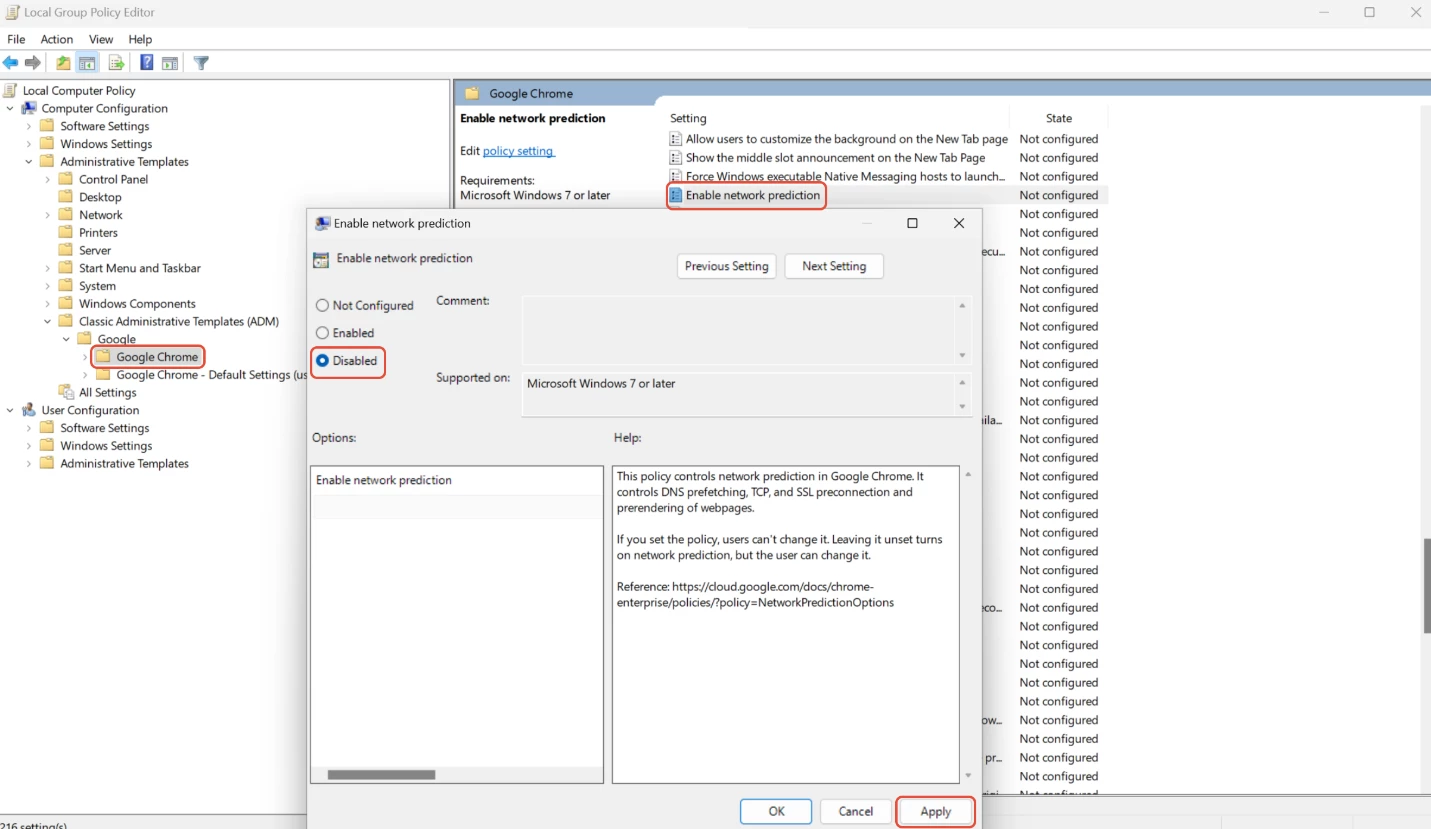1431x829 pixels.
Task: Select Google Chrome folder in tree
Action: click(157, 357)
